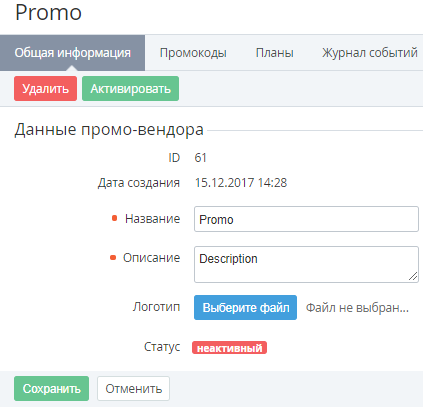Click the green Активировать button
Viewport: 425px width, 410px height.
pyautogui.click(x=130, y=89)
